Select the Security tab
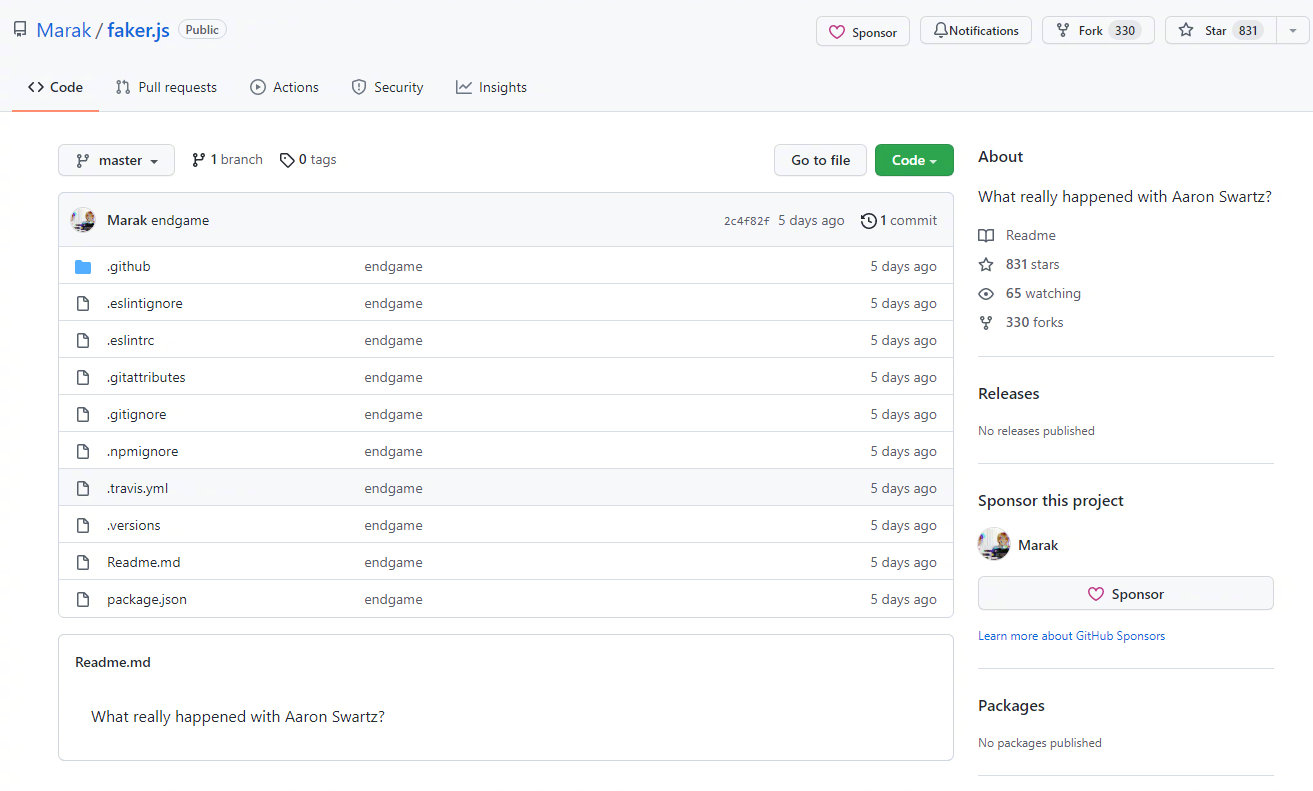The width and height of the screenshot is (1313, 791). click(x=387, y=87)
